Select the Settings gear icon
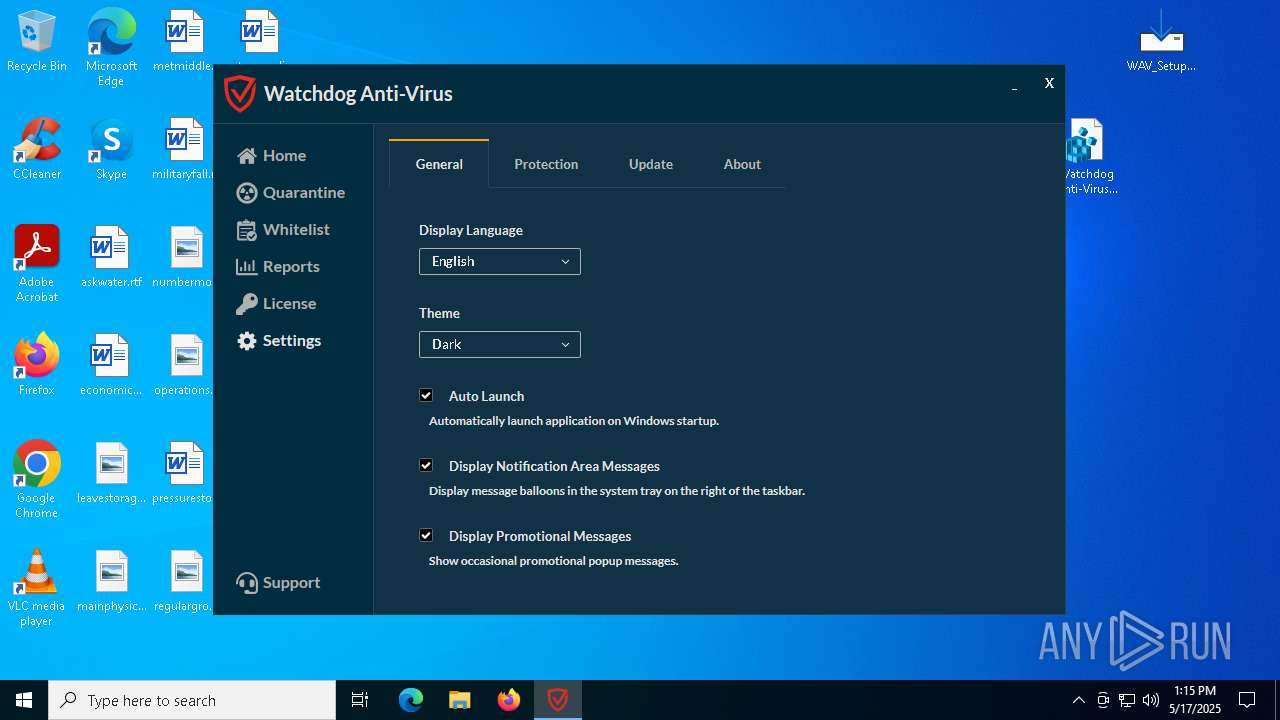The width and height of the screenshot is (1280, 720). [247, 341]
